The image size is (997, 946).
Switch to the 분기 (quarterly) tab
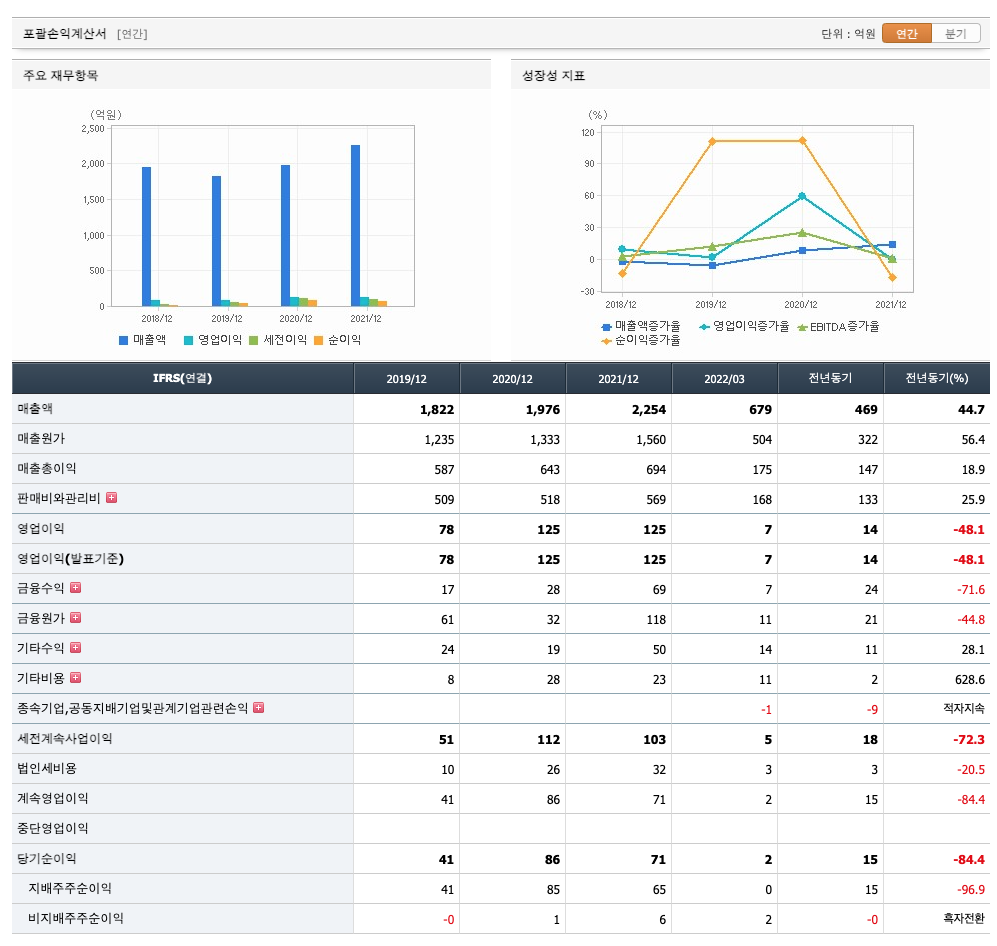pos(956,34)
